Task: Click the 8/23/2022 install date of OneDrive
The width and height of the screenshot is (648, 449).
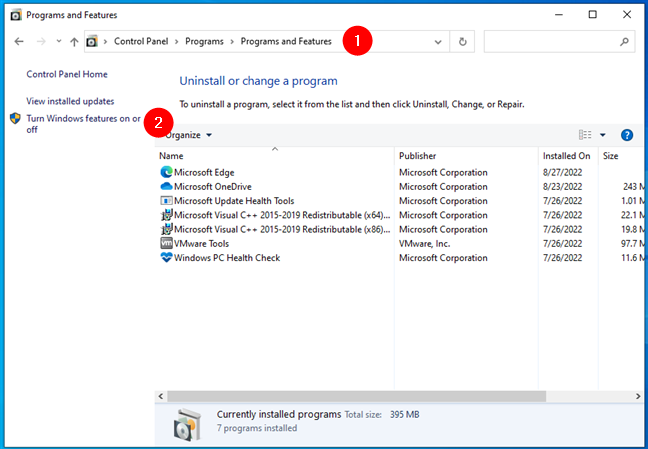Action: (x=562, y=187)
